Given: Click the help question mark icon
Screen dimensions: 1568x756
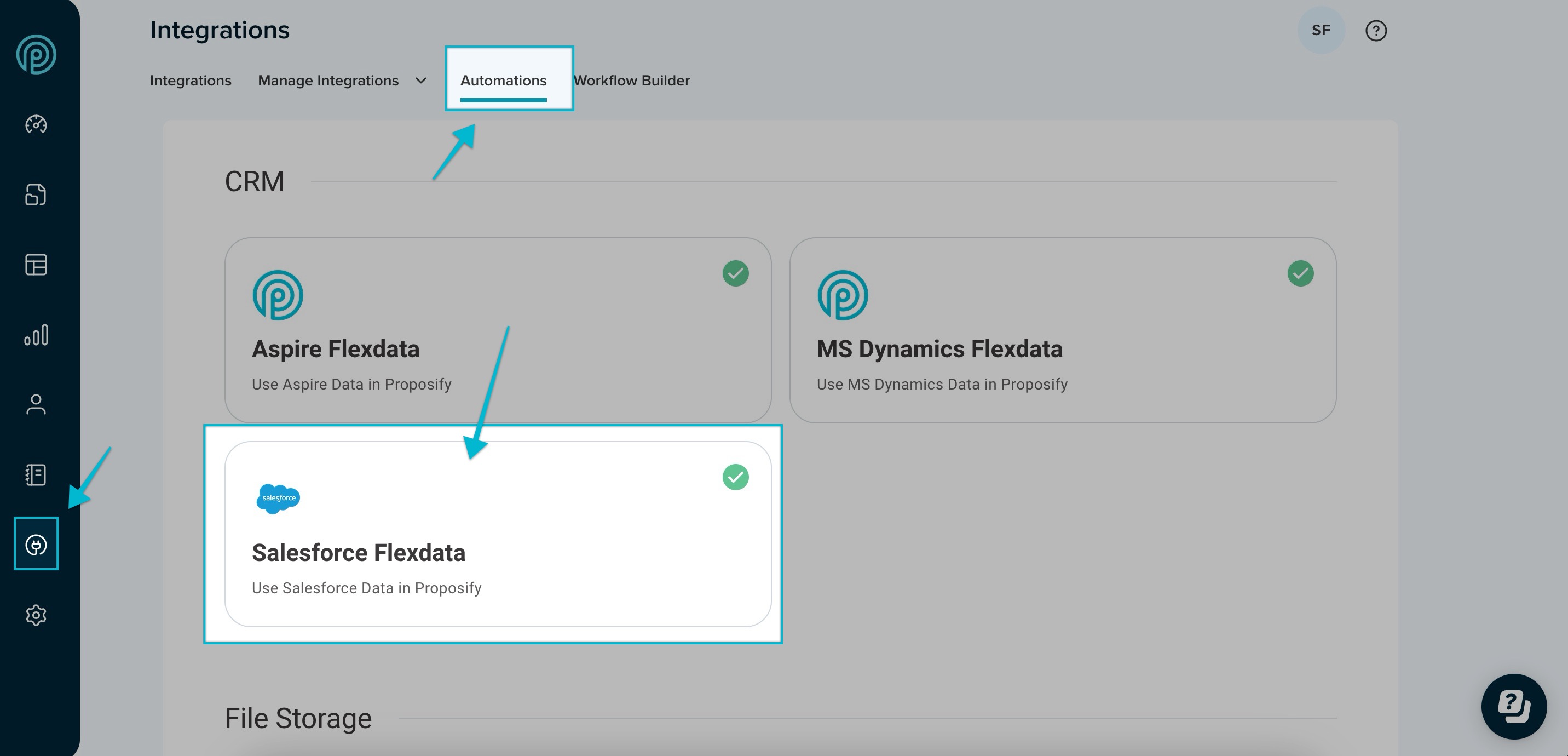Looking at the screenshot, I should coord(1376,31).
